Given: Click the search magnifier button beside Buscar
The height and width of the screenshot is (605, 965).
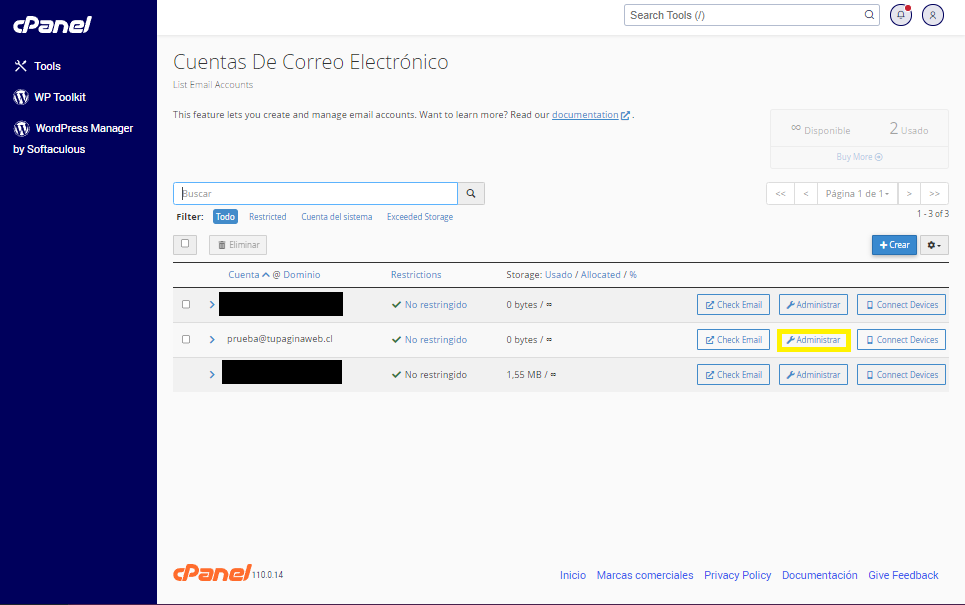Looking at the screenshot, I should 471,193.
